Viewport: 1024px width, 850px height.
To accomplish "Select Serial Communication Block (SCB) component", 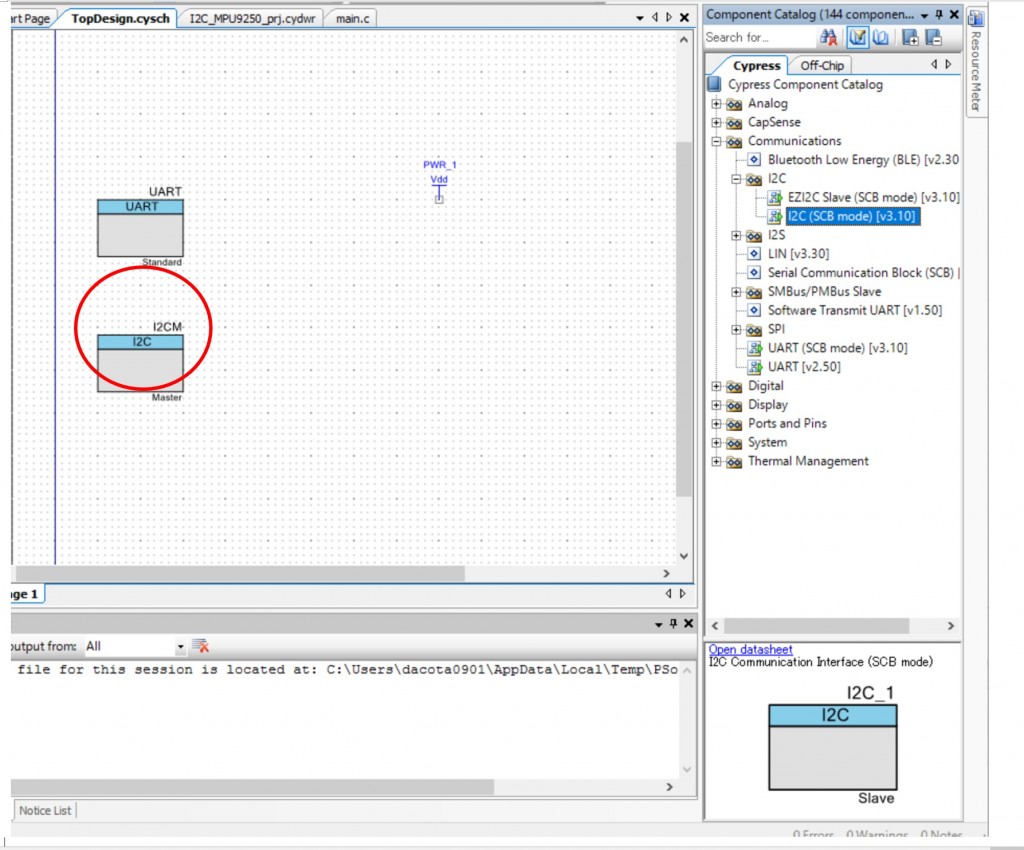I will [x=861, y=273].
